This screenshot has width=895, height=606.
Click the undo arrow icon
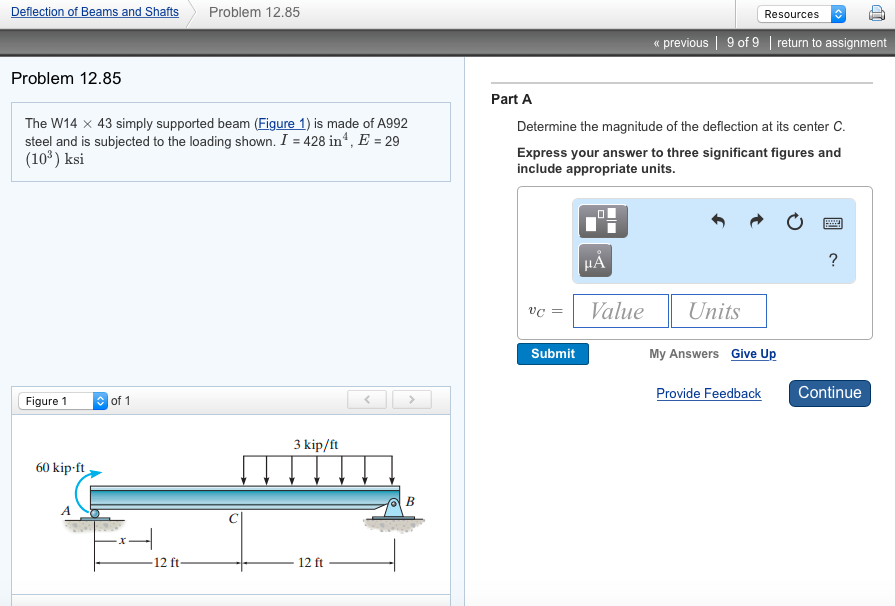718,221
